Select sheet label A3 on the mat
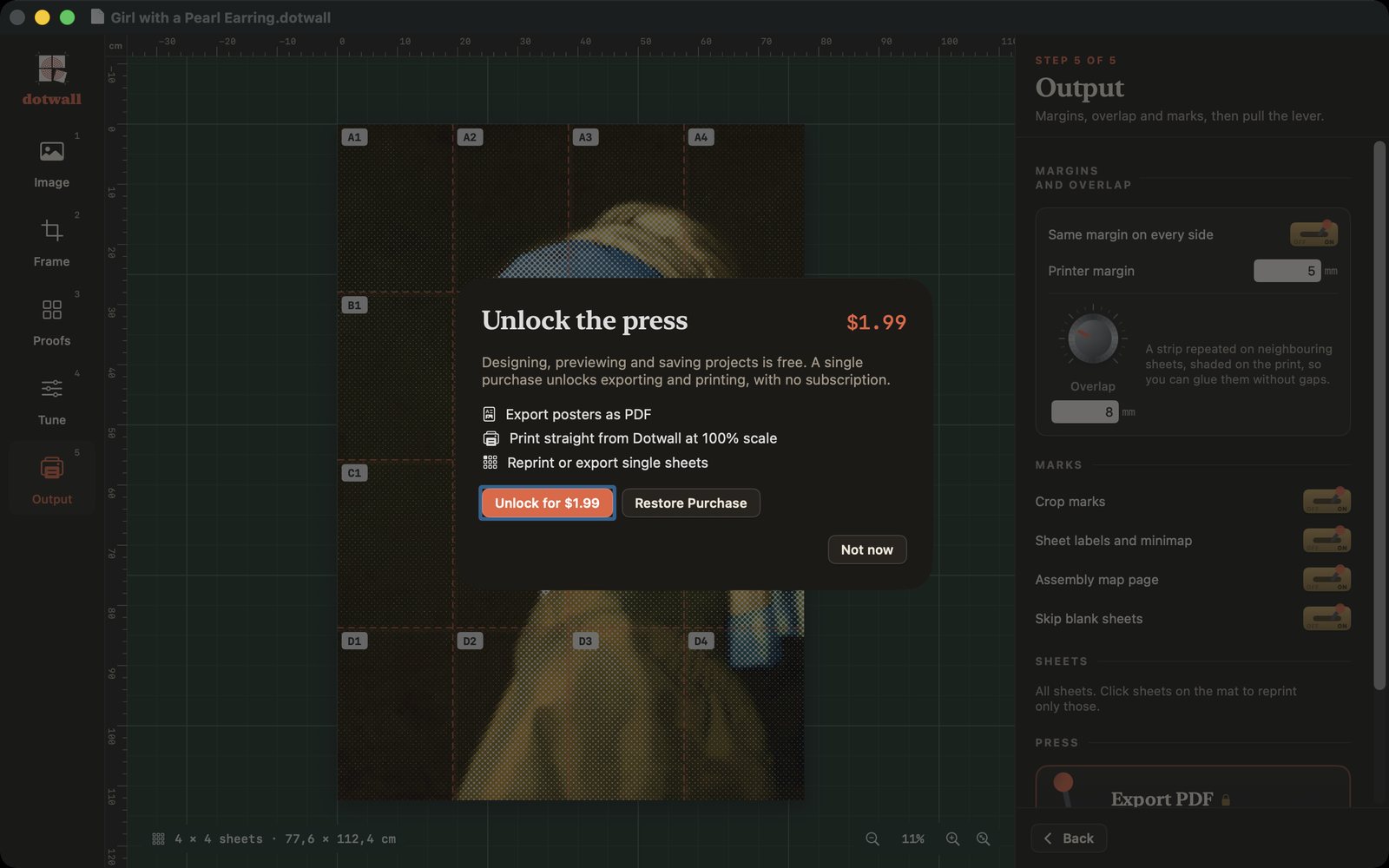 click(x=585, y=137)
